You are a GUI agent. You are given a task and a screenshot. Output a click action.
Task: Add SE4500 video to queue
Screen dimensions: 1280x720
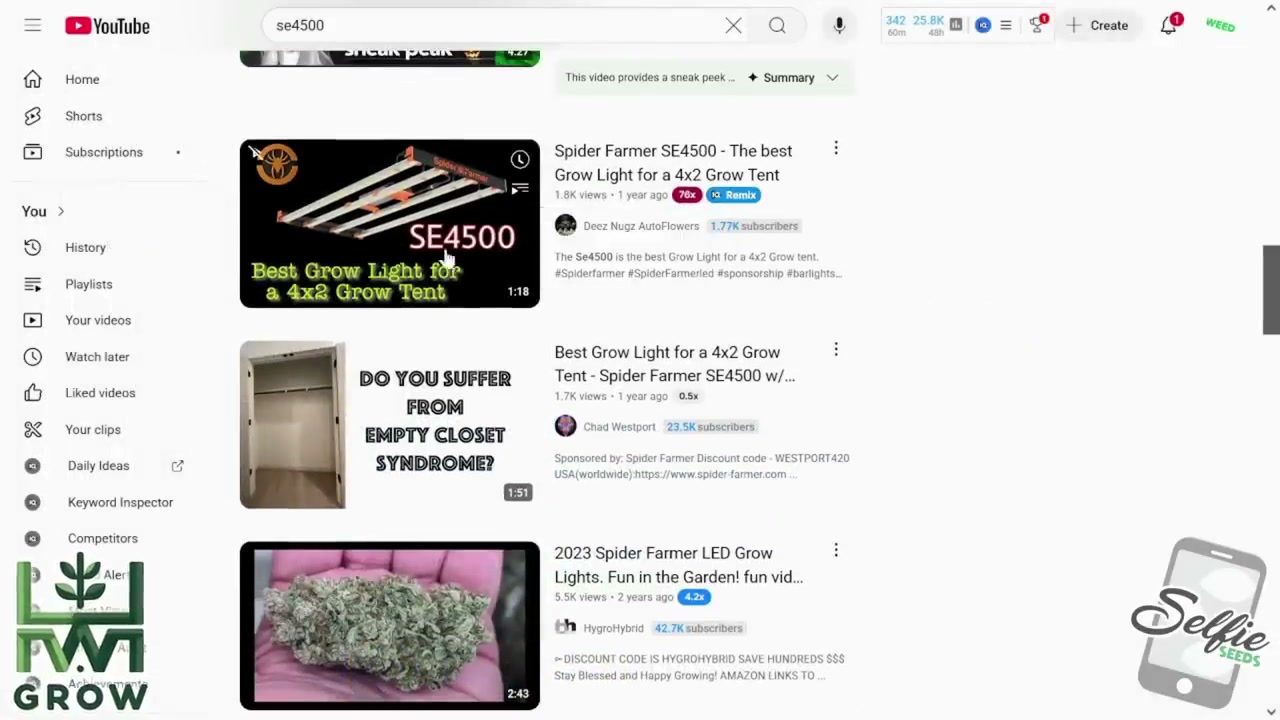[520, 188]
